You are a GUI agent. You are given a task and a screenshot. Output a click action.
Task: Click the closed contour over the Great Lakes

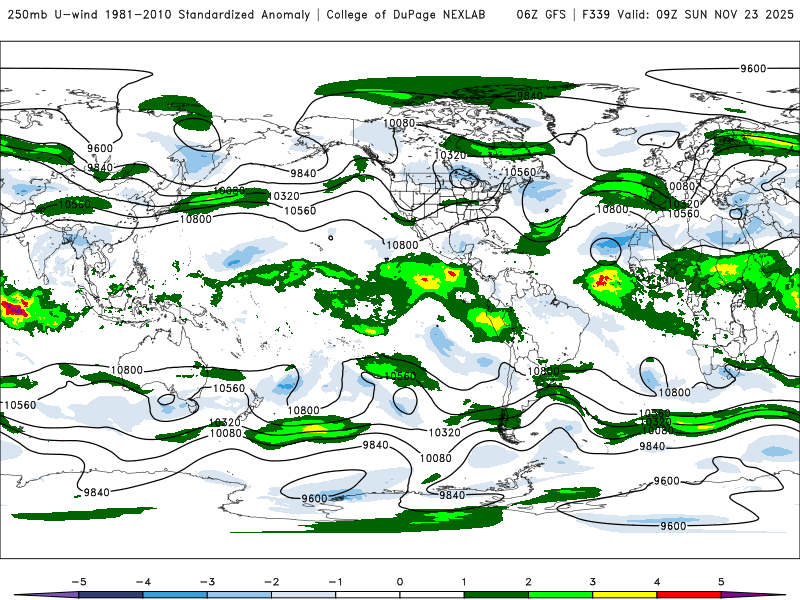coord(465,179)
